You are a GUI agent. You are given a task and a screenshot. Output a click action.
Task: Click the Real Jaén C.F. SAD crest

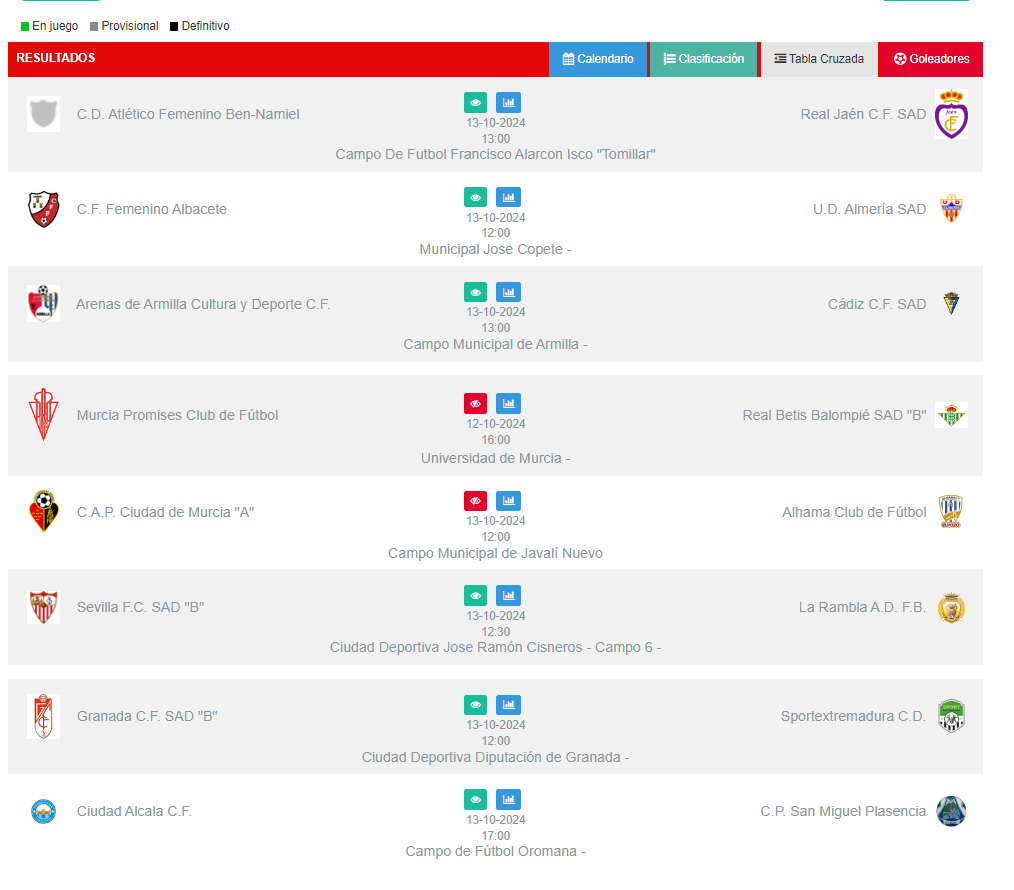coord(951,114)
